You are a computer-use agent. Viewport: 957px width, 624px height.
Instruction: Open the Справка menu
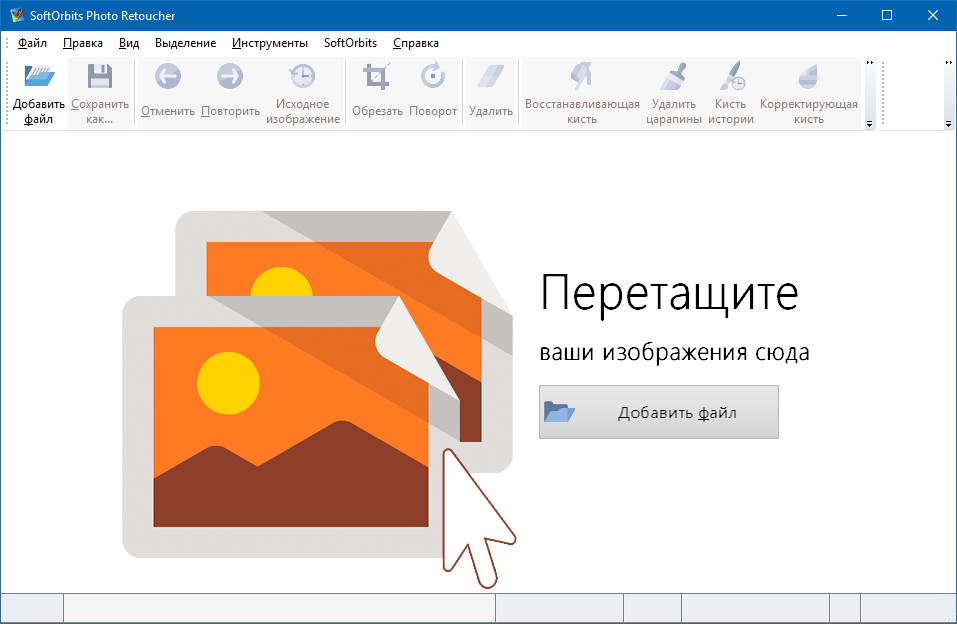pyautogui.click(x=415, y=43)
